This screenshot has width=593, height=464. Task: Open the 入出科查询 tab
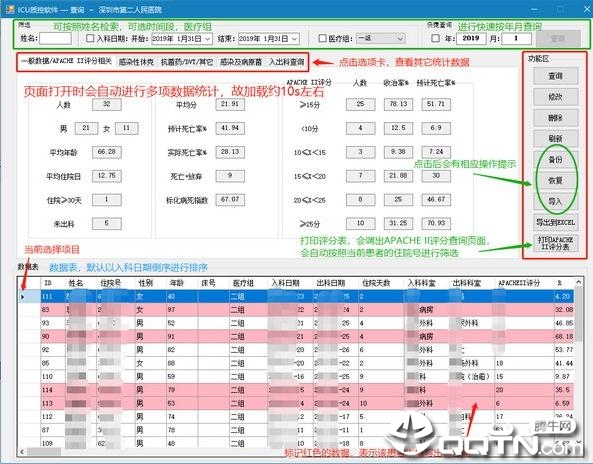pos(286,62)
